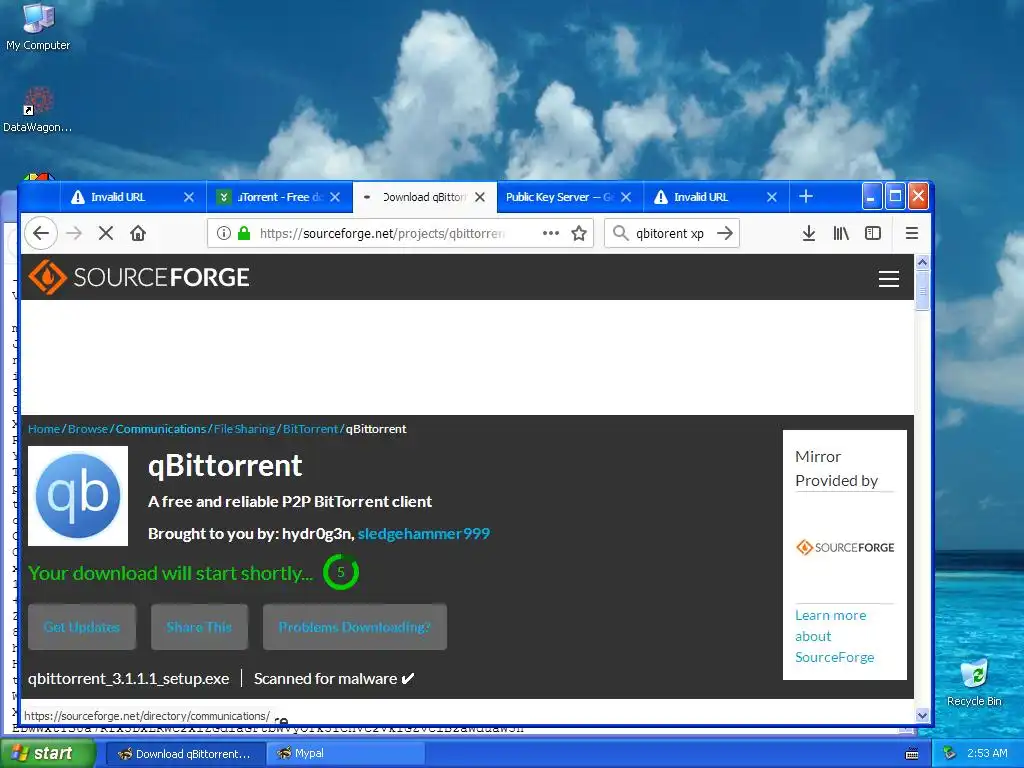The width and height of the screenshot is (1024, 768).
Task: Click page scrollbar up arrow
Action: (922, 263)
